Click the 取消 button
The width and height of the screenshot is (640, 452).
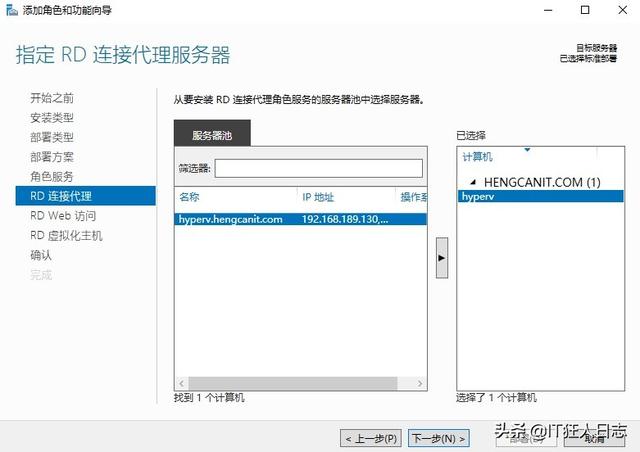pyautogui.click(x=595, y=438)
